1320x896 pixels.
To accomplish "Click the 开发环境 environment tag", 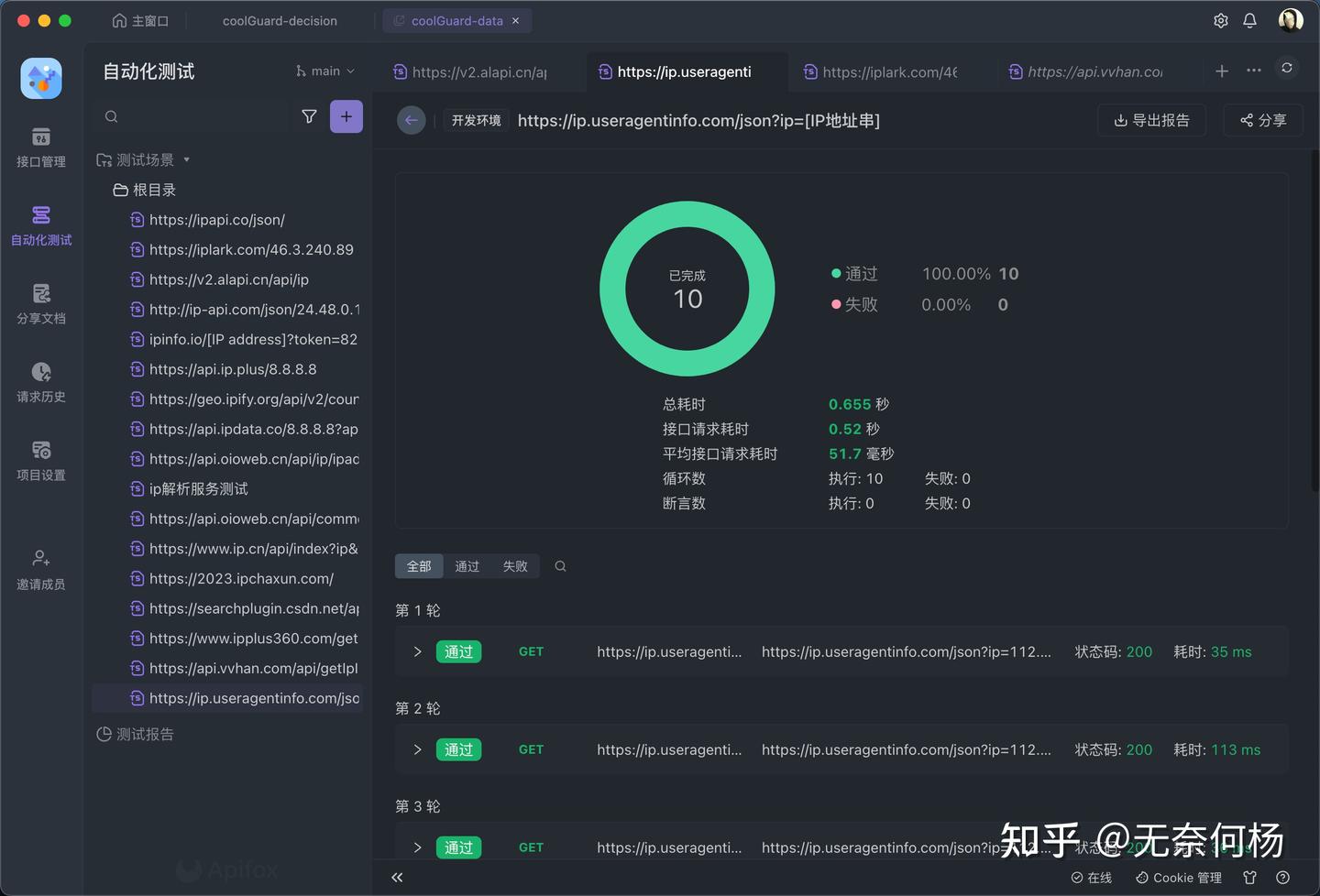I will [x=476, y=120].
